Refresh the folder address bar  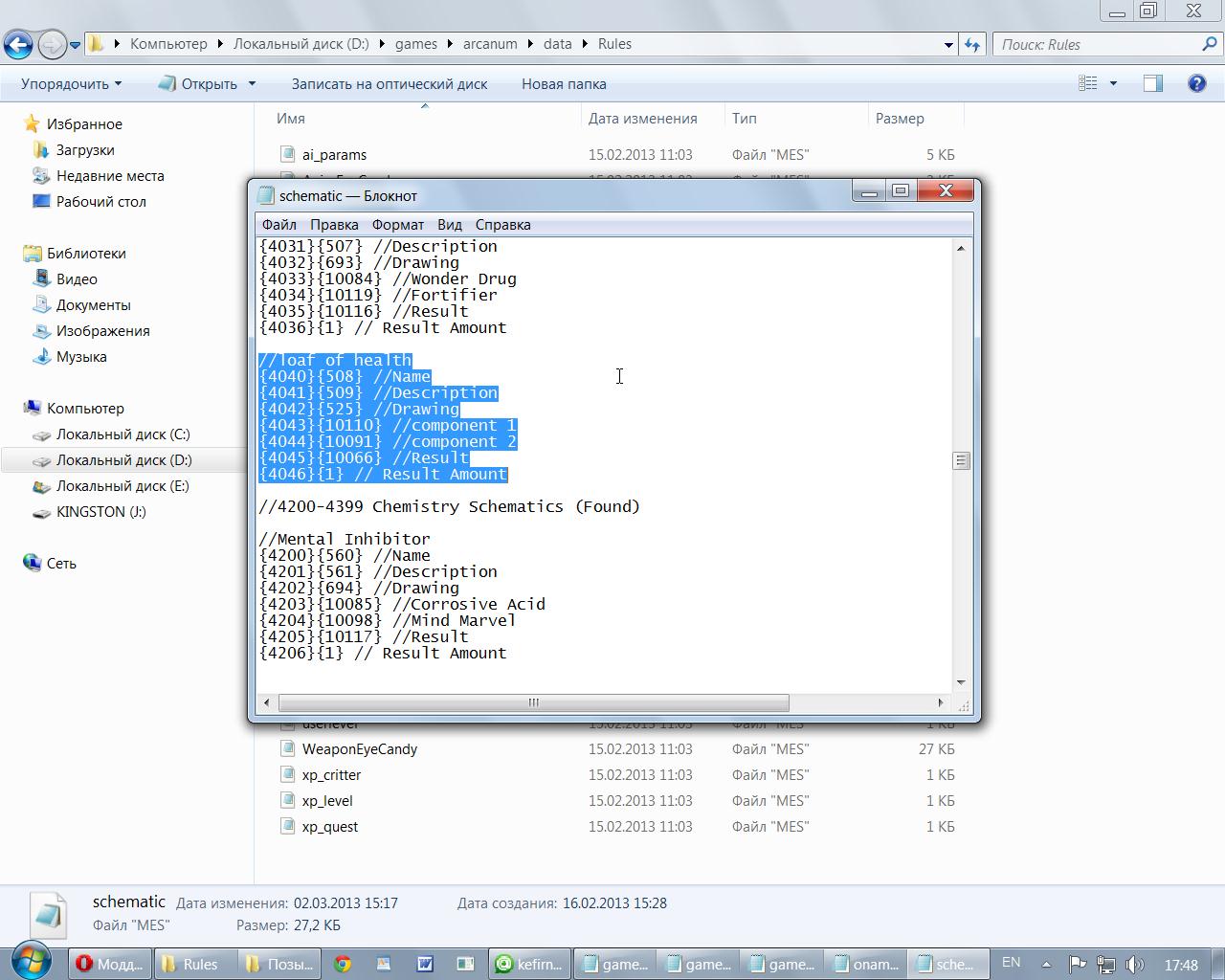[x=972, y=44]
